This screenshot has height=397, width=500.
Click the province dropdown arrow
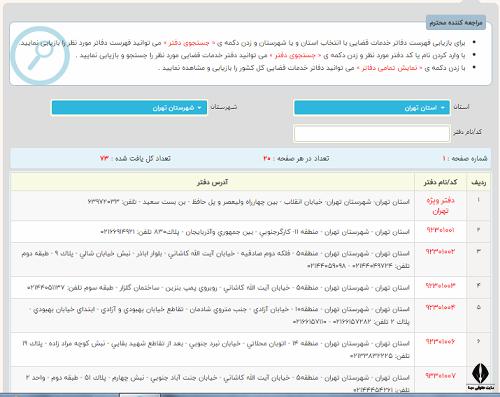point(443,108)
